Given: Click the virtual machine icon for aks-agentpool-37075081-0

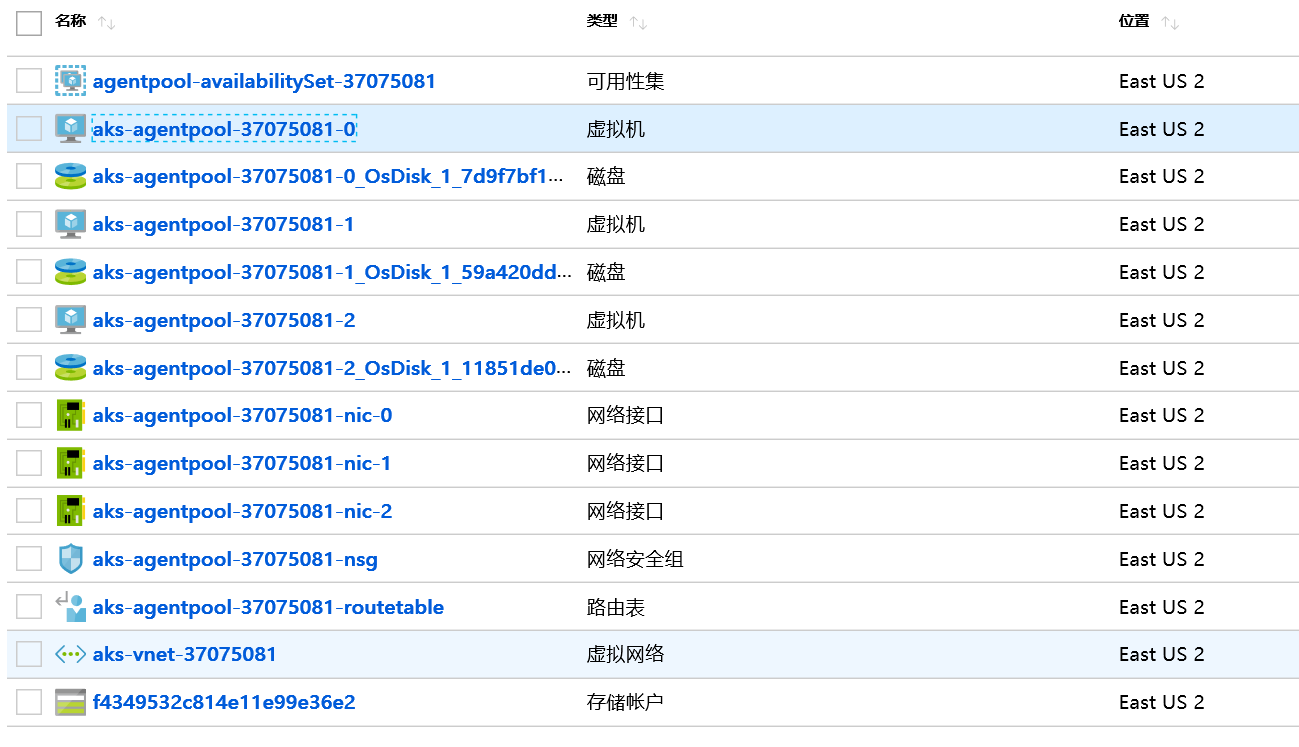Looking at the screenshot, I should [70, 128].
